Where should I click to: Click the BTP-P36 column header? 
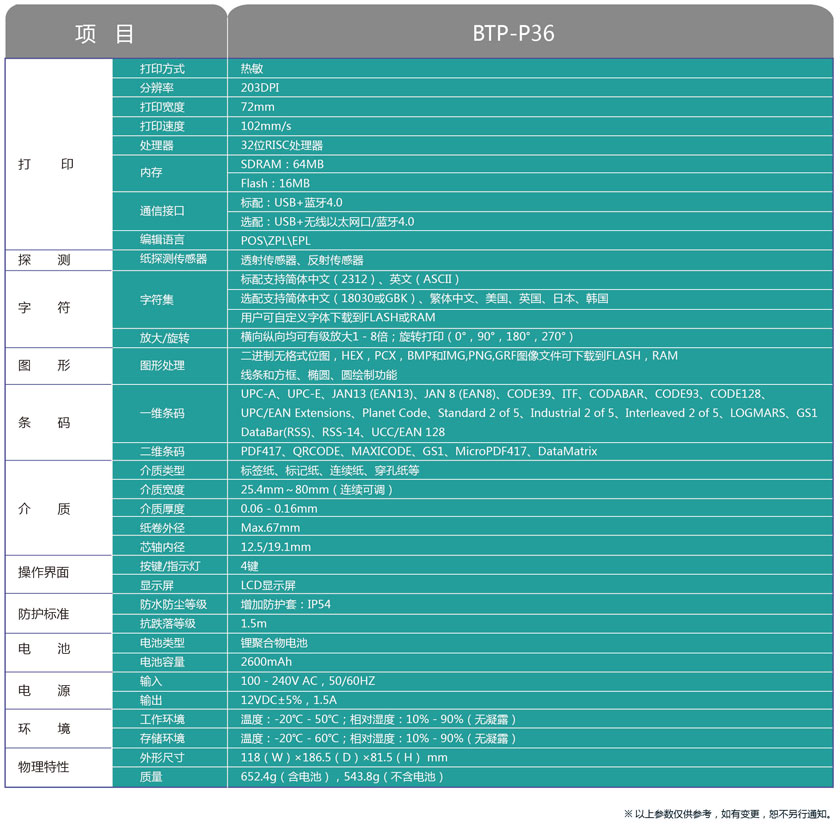[x=513, y=33]
